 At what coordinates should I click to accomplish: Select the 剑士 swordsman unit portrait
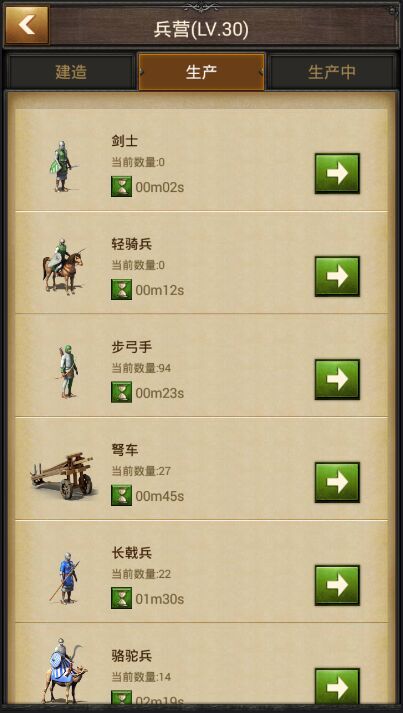point(63,166)
